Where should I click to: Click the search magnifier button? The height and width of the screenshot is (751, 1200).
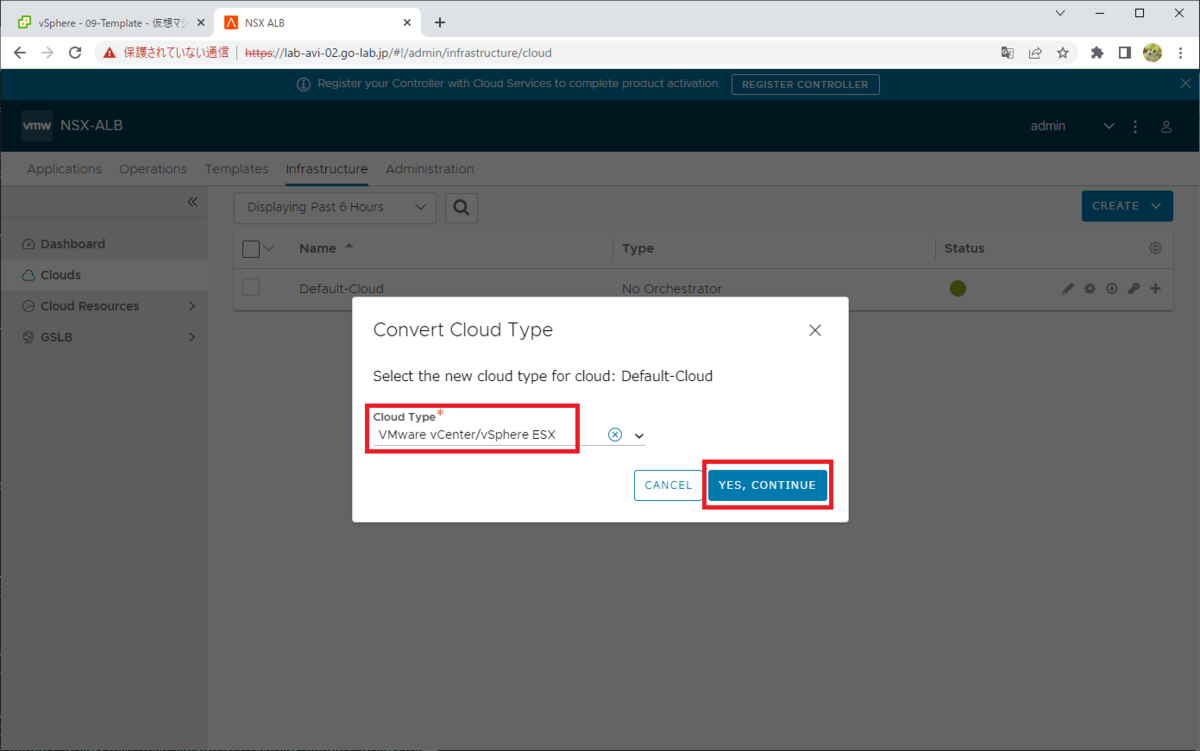point(461,207)
